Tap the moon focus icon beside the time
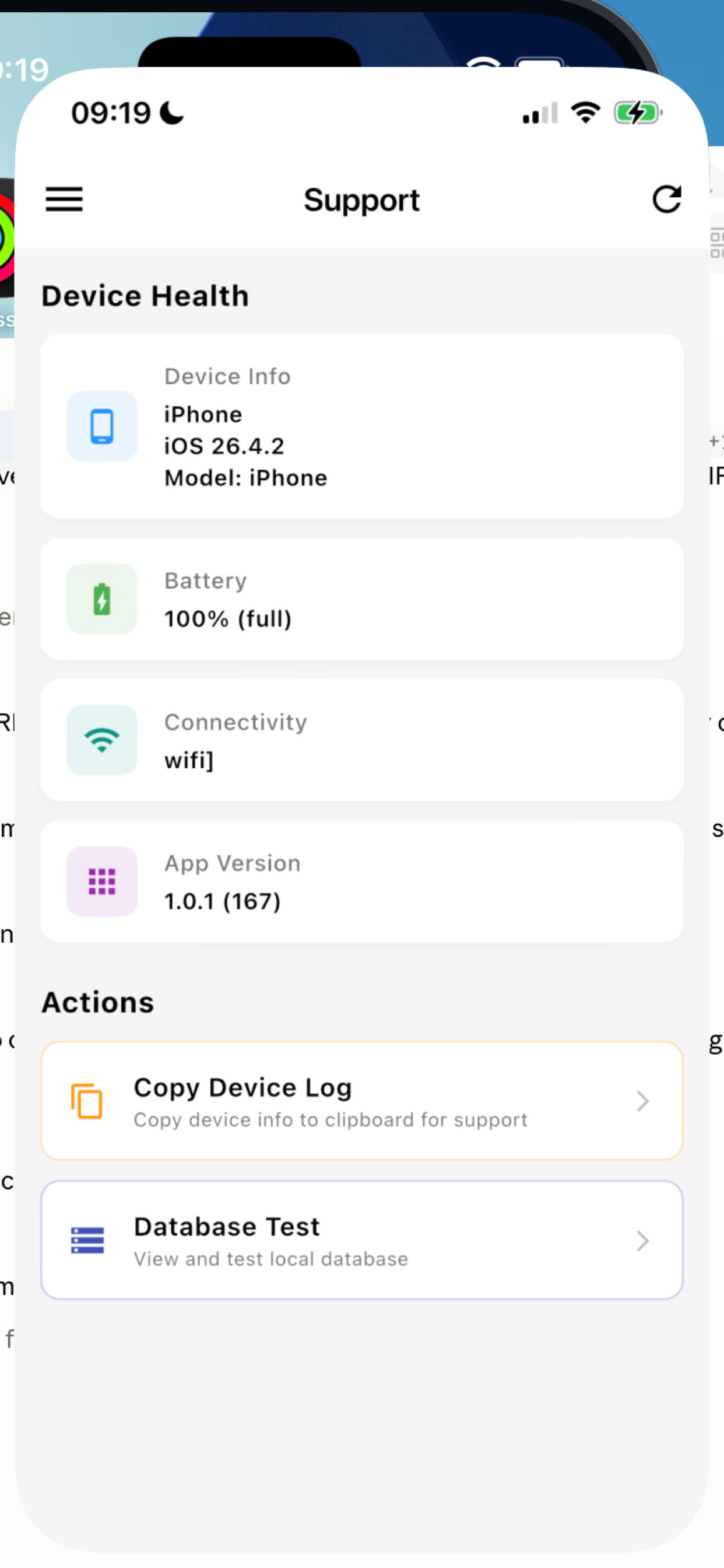The width and height of the screenshot is (724, 1568). [171, 113]
